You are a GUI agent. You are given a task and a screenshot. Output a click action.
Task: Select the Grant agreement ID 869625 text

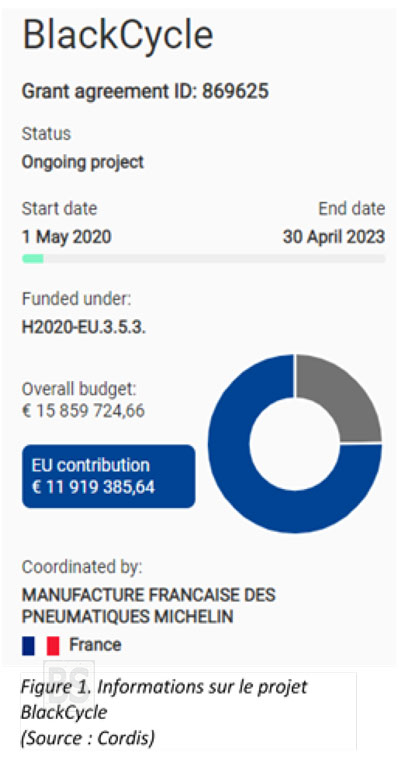point(145,91)
